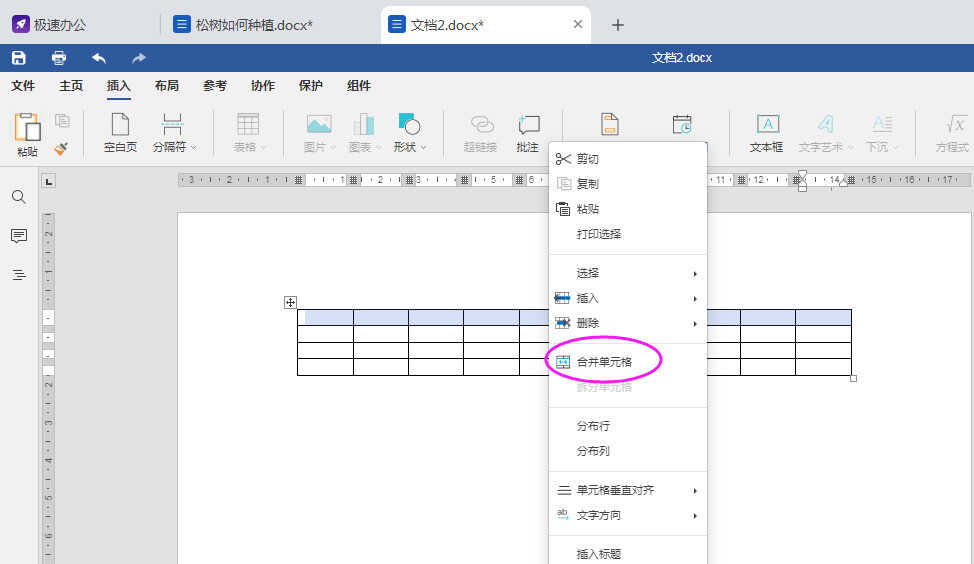The width and height of the screenshot is (974, 564).
Task: Click the redo arrow icon
Action: (x=139, y=58)
